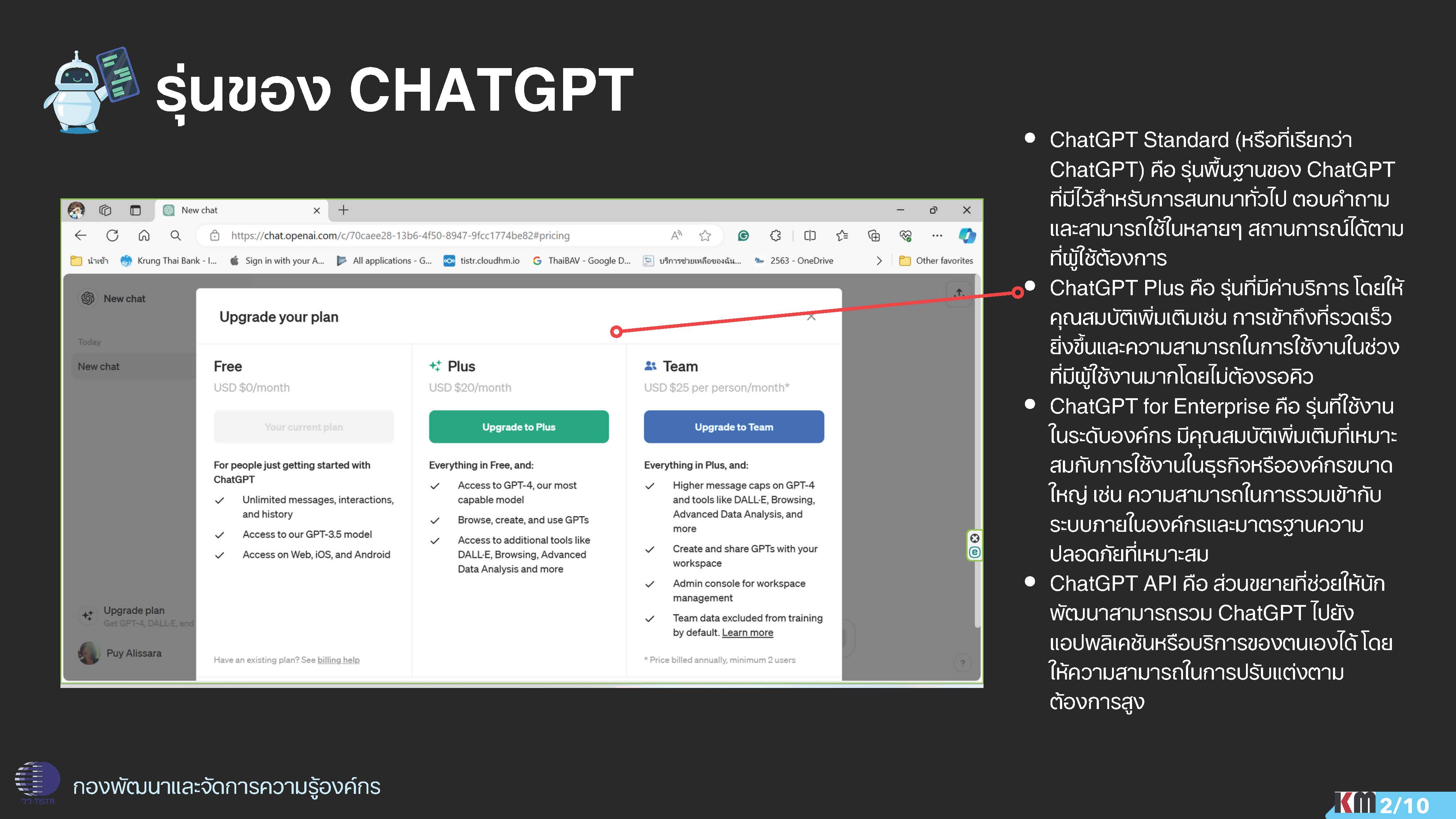
Task: Open the tab actions menu icon
Action: coord(135,210)
